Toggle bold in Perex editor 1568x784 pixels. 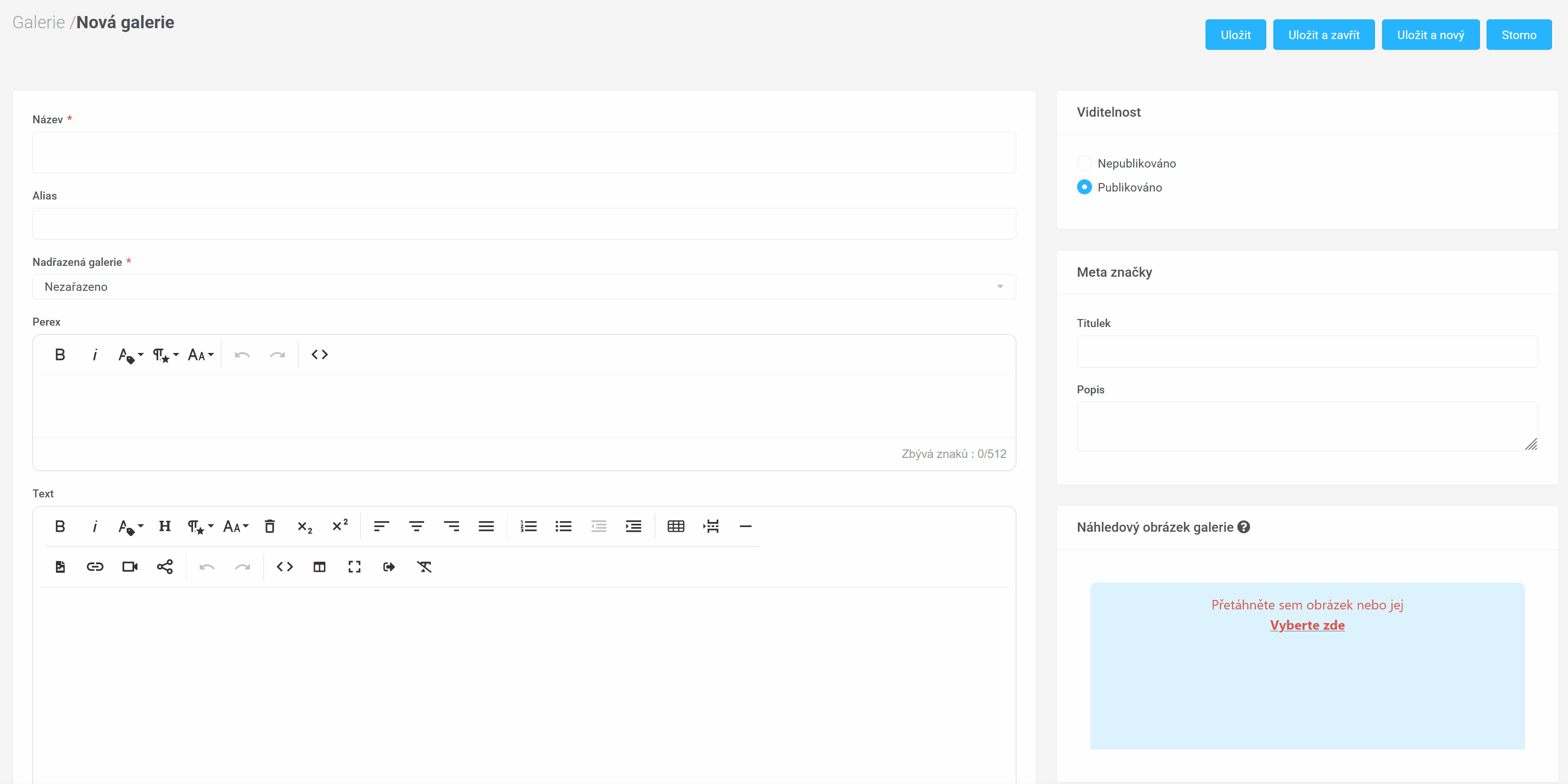pos(60,355)
